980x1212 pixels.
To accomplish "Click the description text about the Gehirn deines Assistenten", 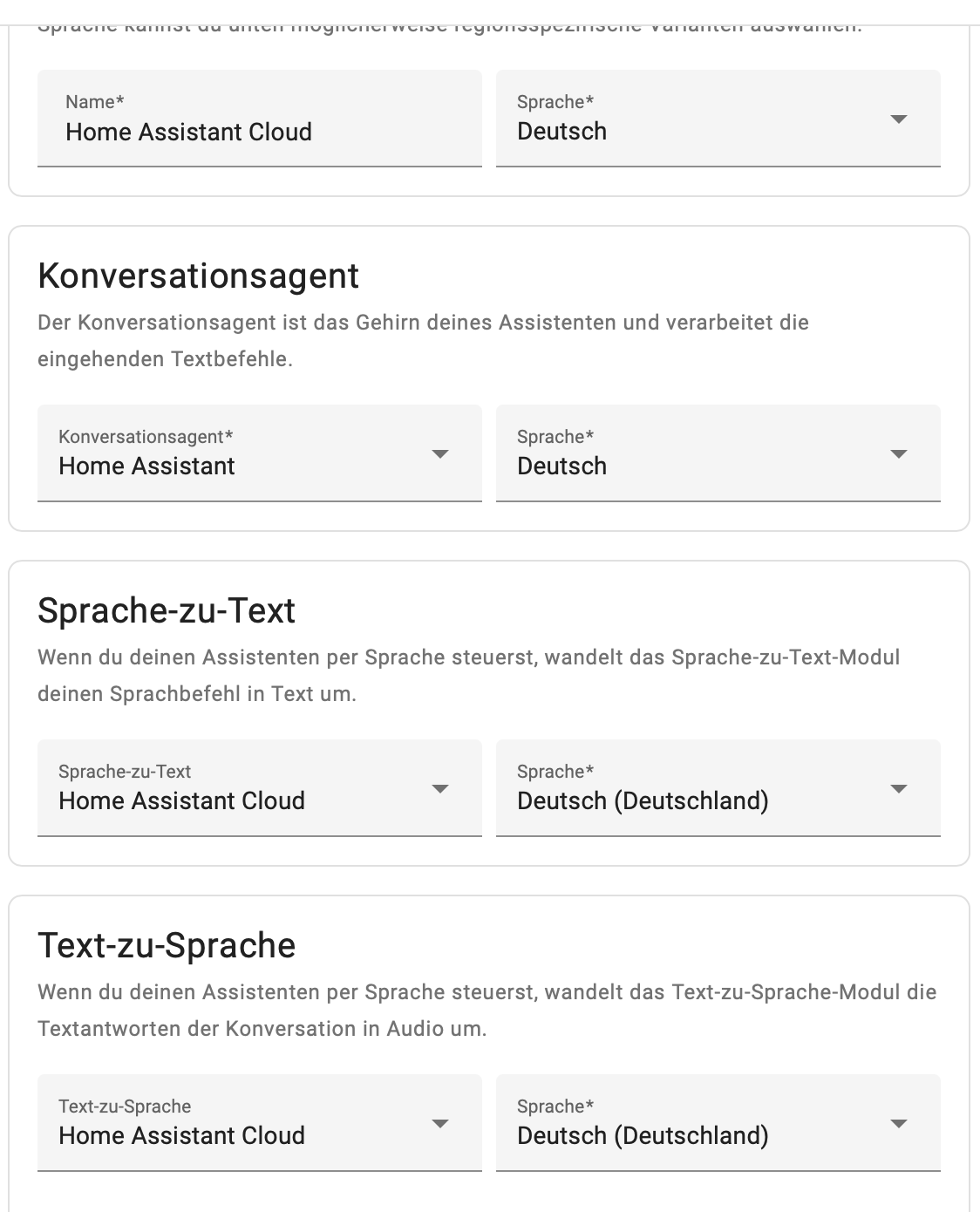I will (x=423, y=341).
